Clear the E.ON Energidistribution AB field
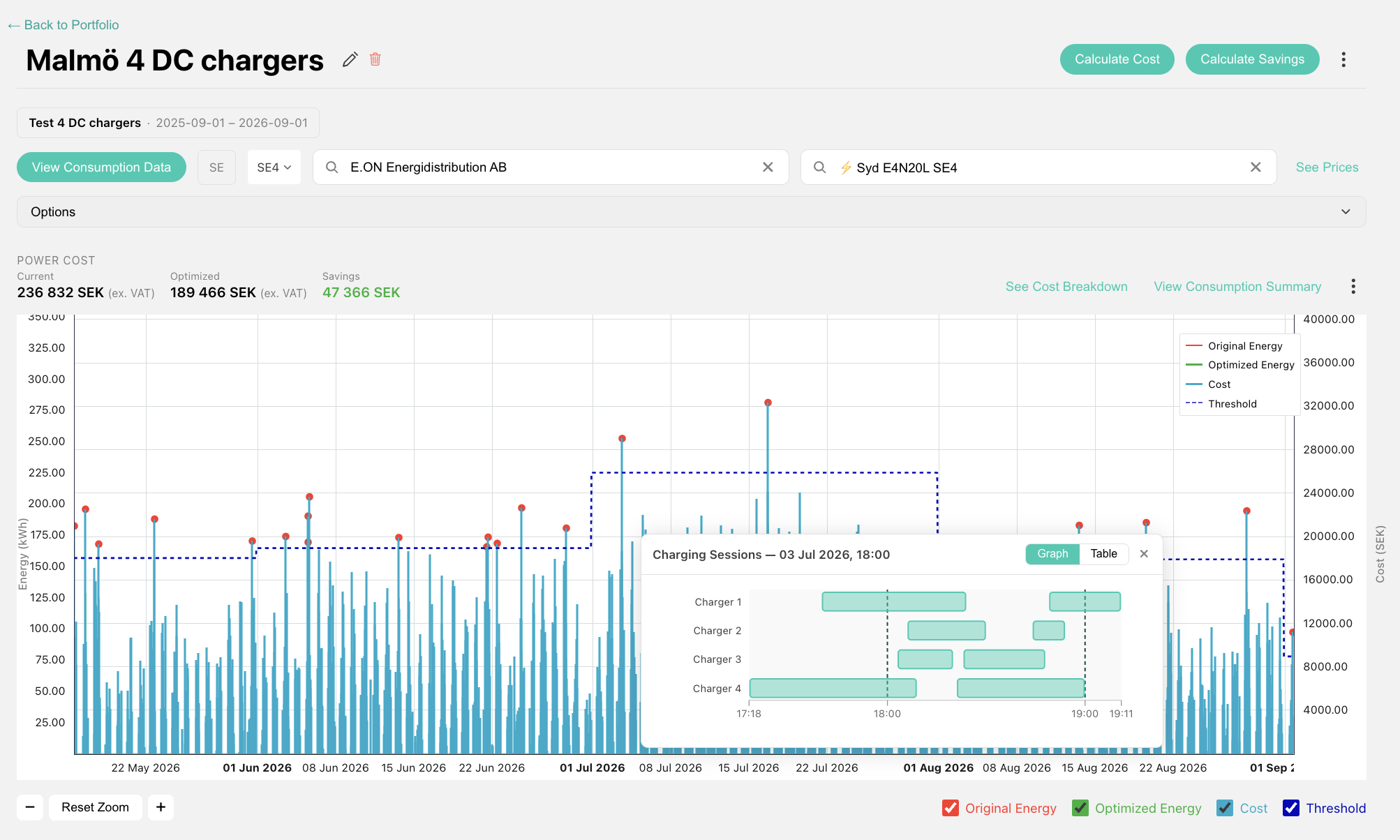The image size is (1400, 840). click(768, 167)
